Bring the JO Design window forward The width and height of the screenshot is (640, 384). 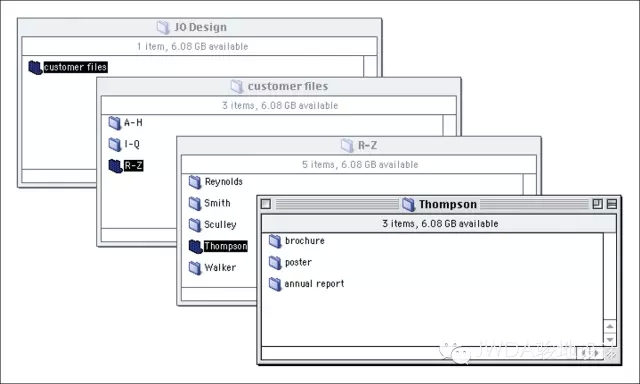[x=200, y=27]
